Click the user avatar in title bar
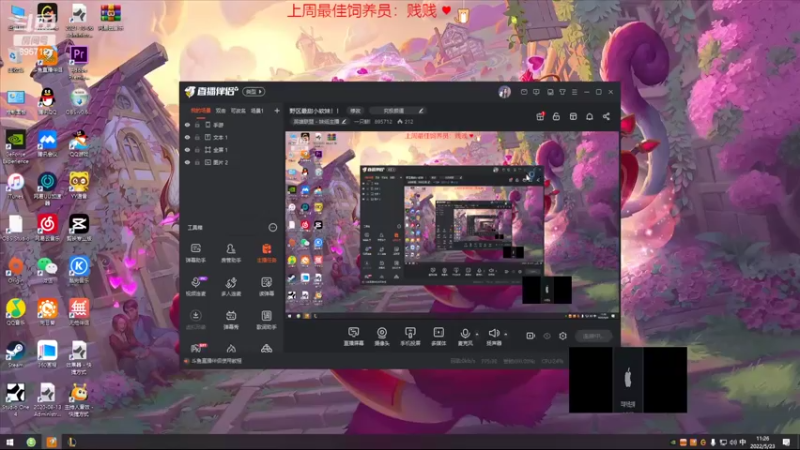This screenshot has height=450, width=800. point(504,92)
